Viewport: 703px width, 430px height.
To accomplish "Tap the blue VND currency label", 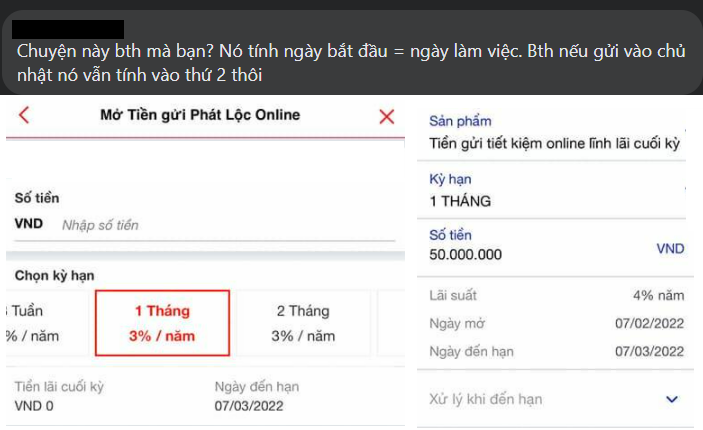I will [670, 248].
